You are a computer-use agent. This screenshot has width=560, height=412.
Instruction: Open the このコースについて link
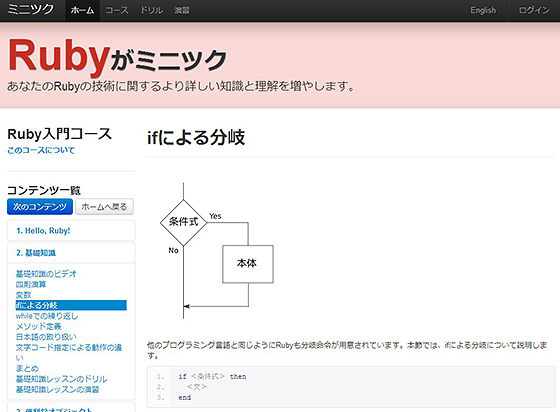click(41, 150)
